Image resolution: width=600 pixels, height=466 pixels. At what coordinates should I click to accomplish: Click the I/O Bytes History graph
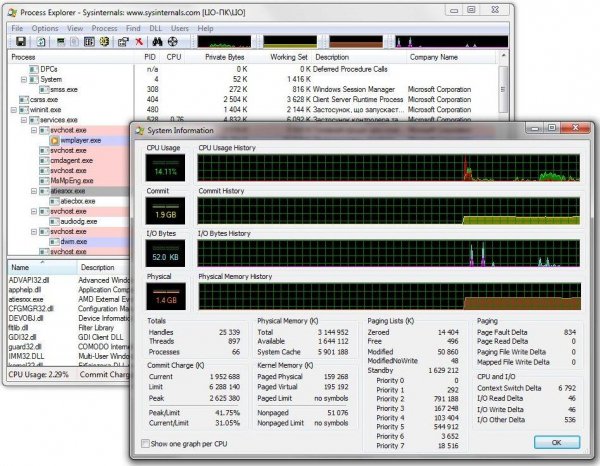tap(389, 253)
